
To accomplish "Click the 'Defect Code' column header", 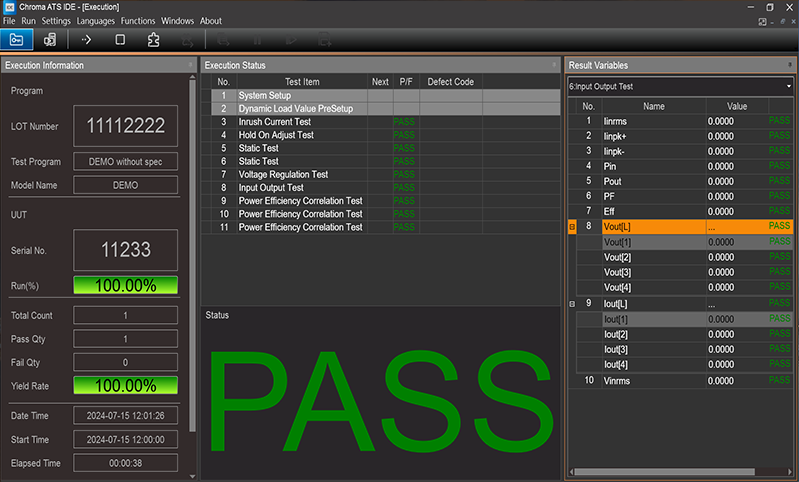I will tap(450, 82).
